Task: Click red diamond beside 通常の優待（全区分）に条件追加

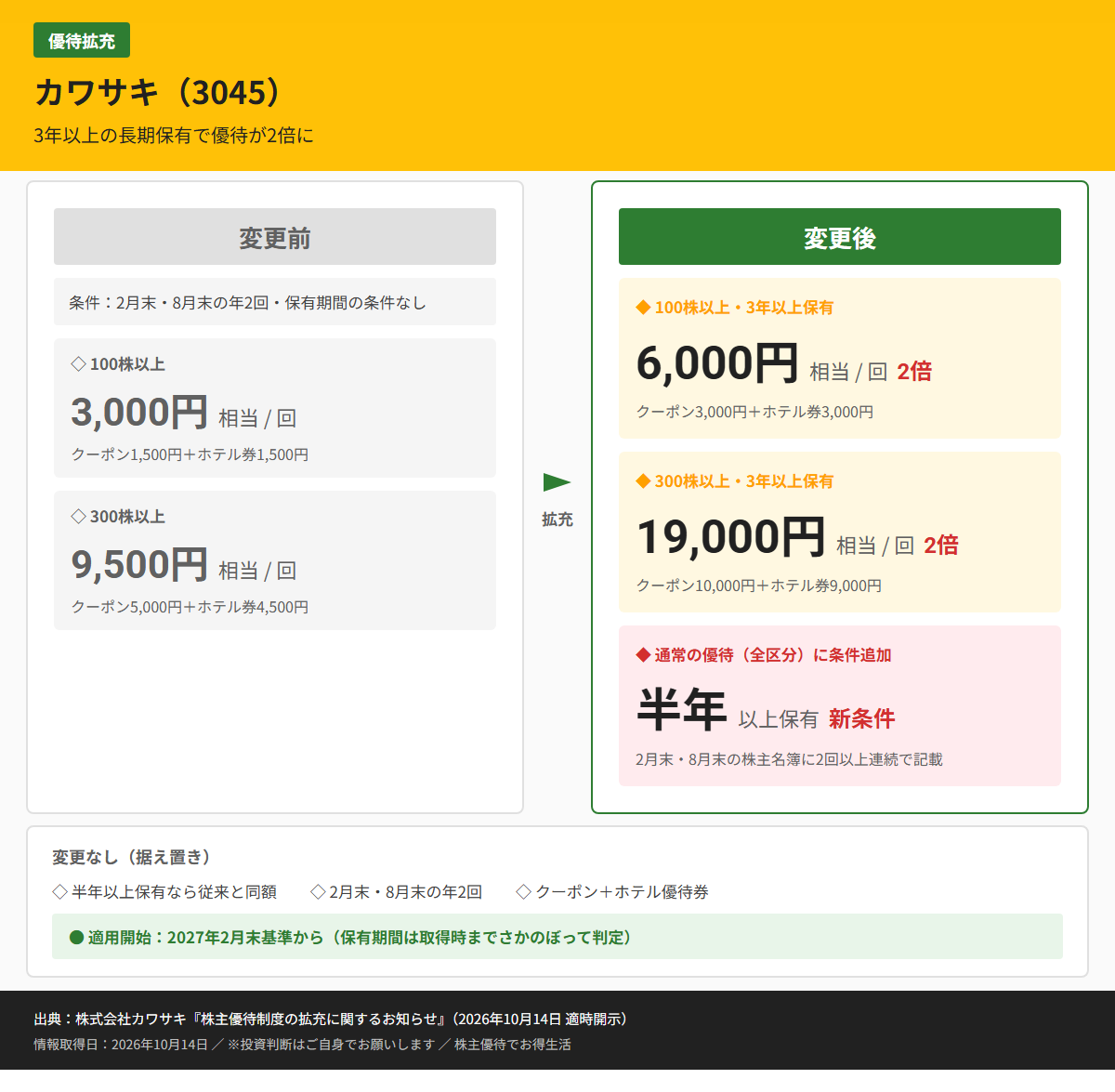Action: (643, 655)
